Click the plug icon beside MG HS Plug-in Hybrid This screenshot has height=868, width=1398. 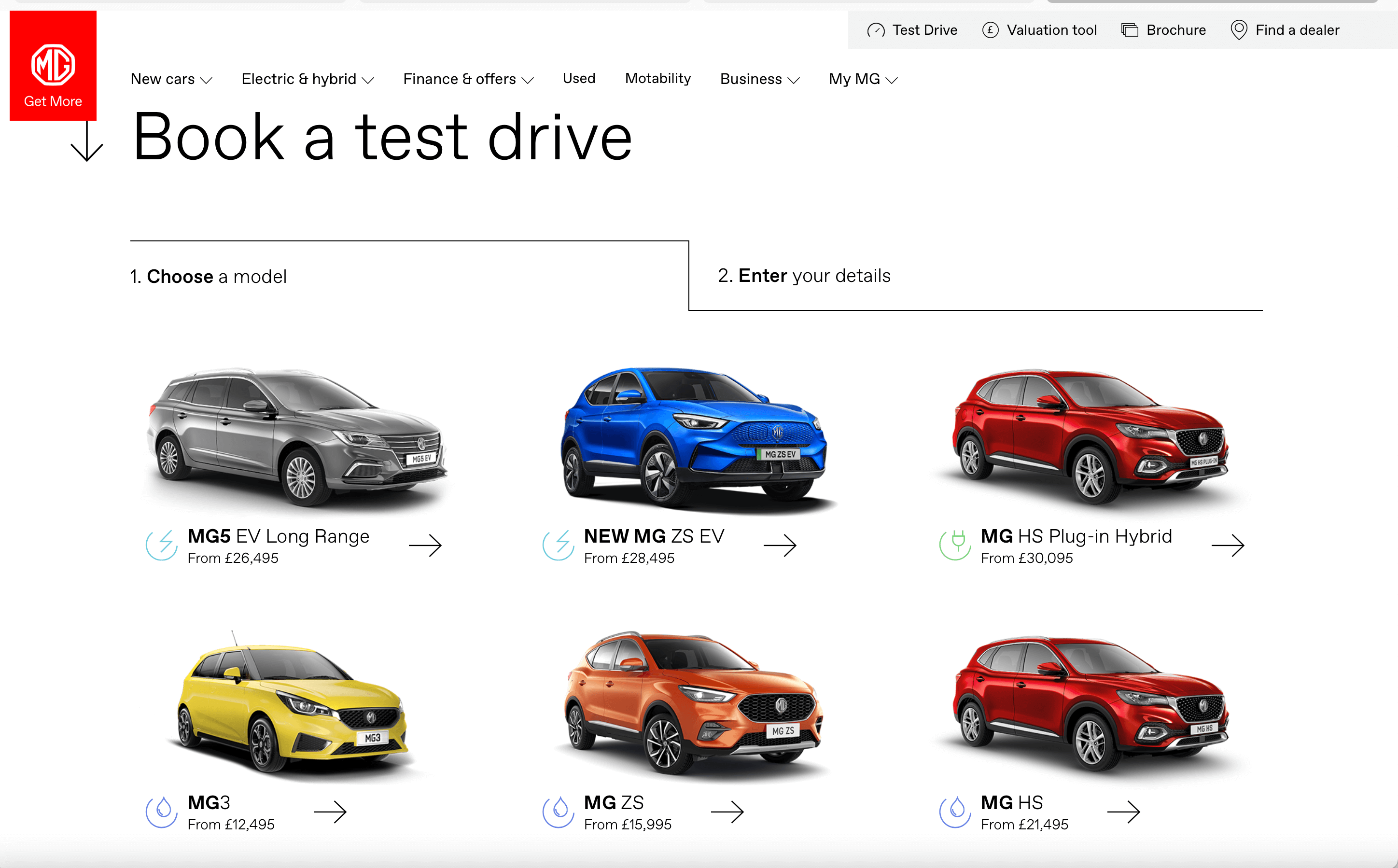coord(955,545)
